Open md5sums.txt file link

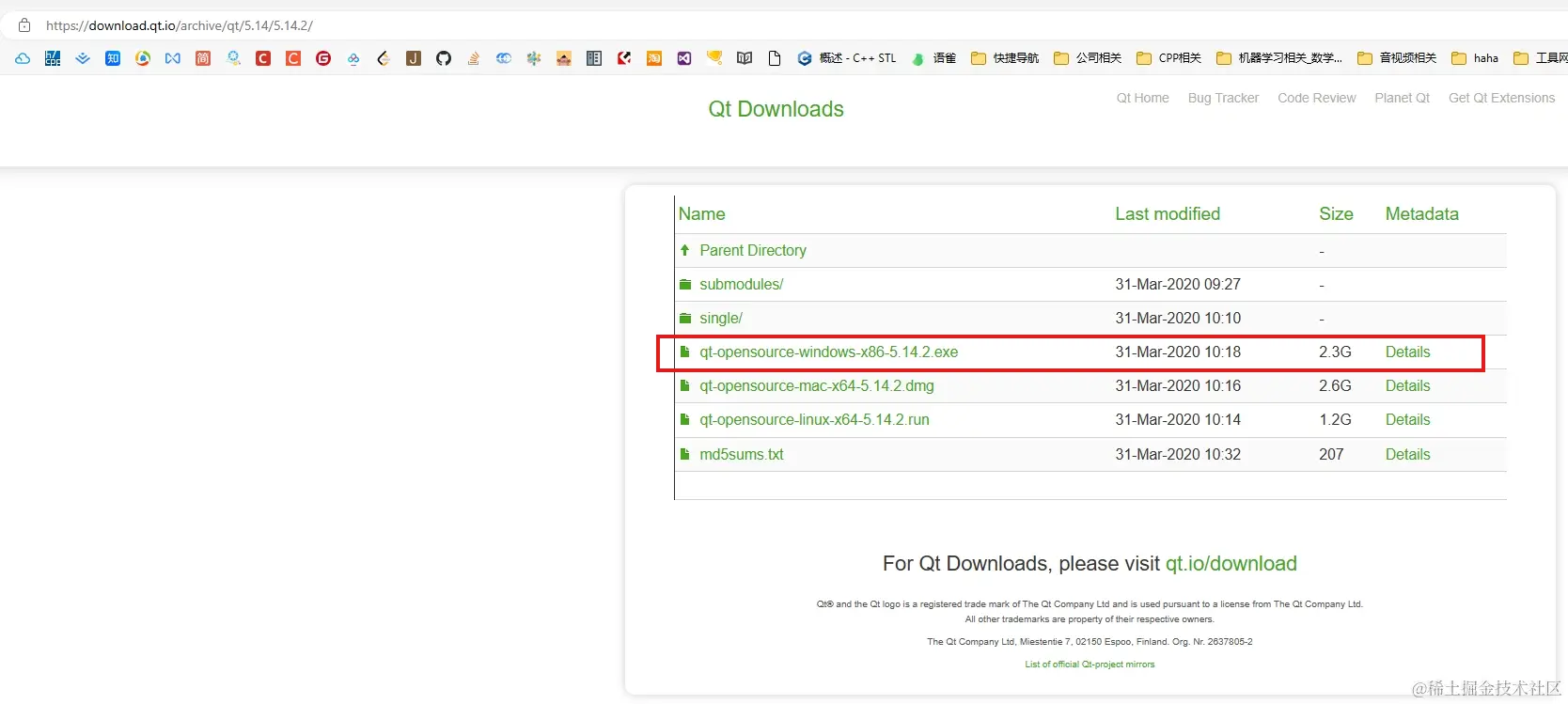coord(741,454)
